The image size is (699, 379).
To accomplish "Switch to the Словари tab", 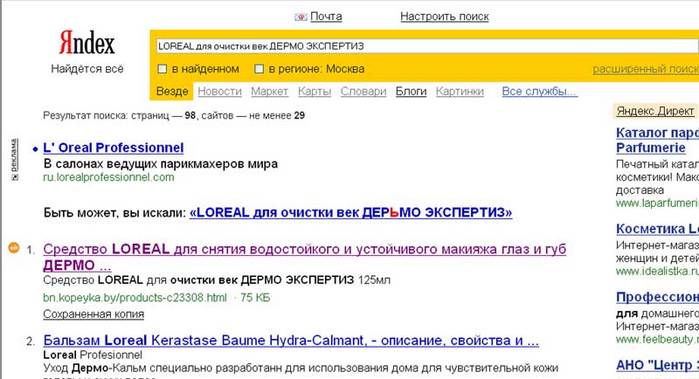I will pyautogui.click(x=363, y=91).
